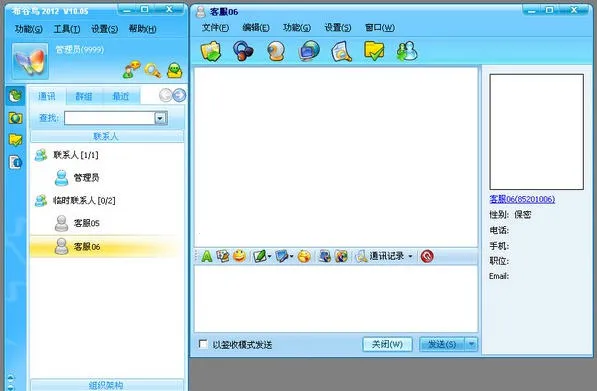Open the smiley emoticon picker
Viewport: 597px width, 391px height.
coord(239,256)
